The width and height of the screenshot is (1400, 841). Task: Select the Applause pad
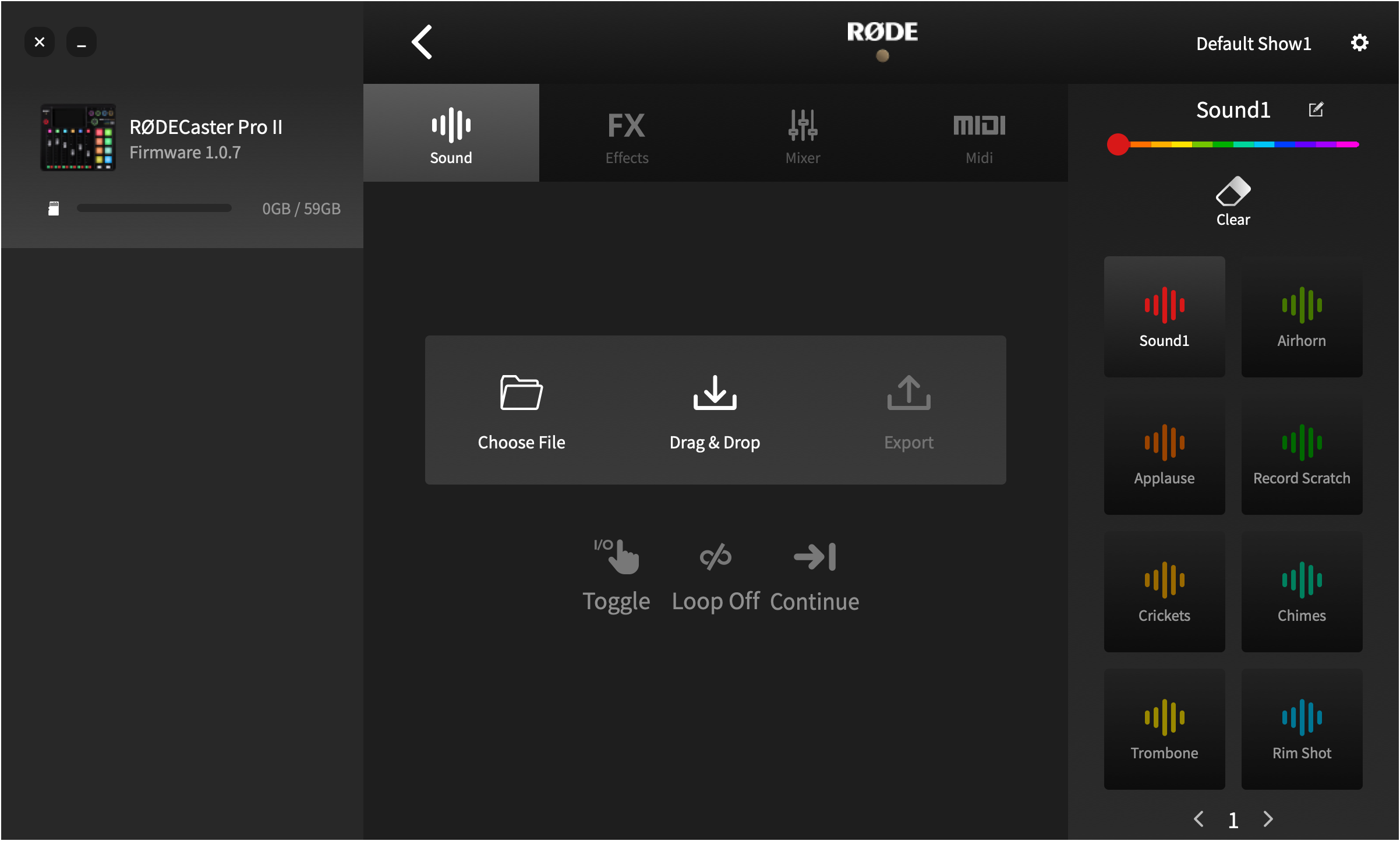click(1165, 454)
